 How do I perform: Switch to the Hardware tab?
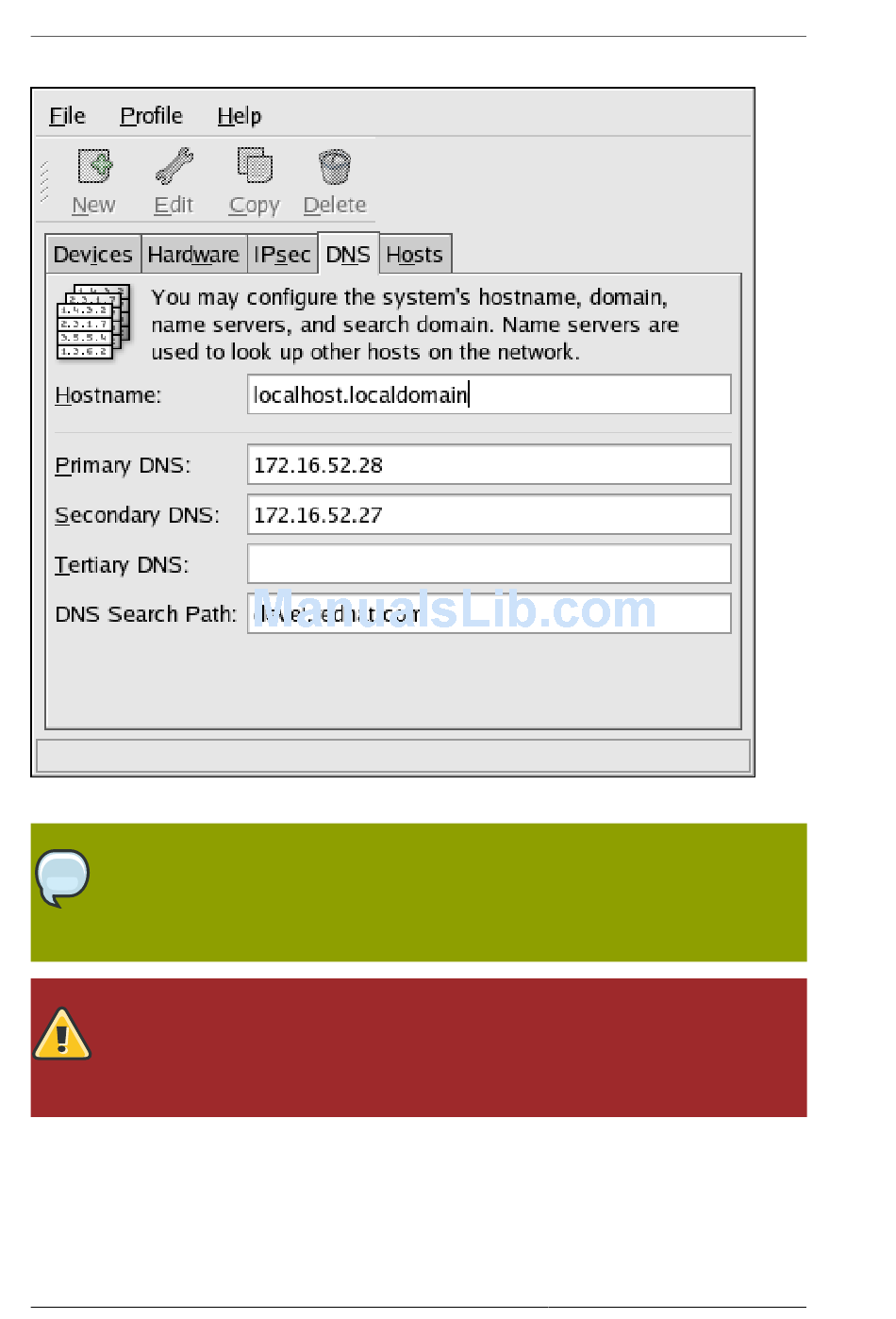[193, 255]
